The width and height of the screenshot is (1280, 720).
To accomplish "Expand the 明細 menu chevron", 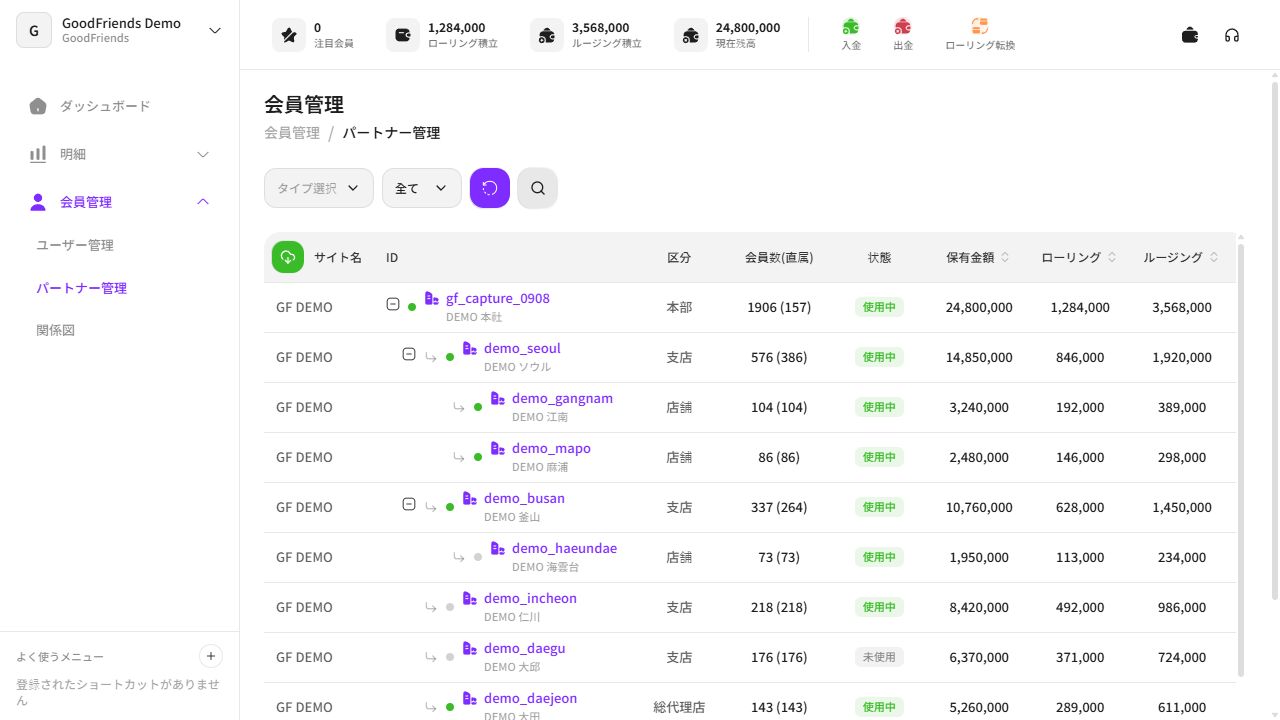I will pyautogui.click(x=203, y=154).
